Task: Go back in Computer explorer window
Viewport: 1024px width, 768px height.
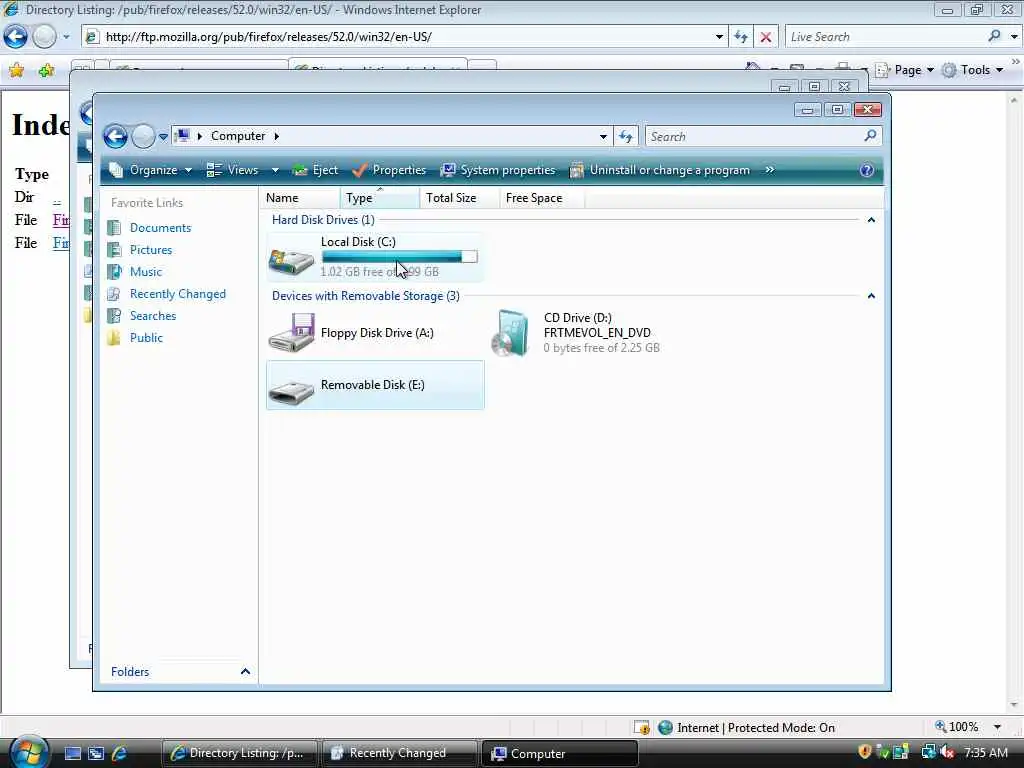Action: point(116,136)
